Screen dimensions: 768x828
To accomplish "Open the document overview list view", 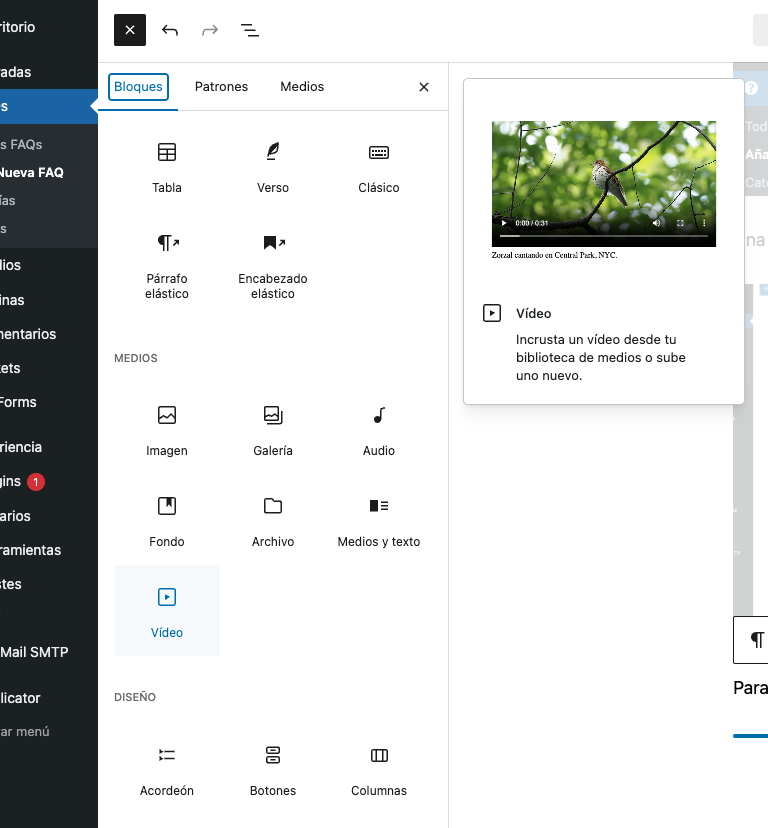I will [x=250, y=30].
